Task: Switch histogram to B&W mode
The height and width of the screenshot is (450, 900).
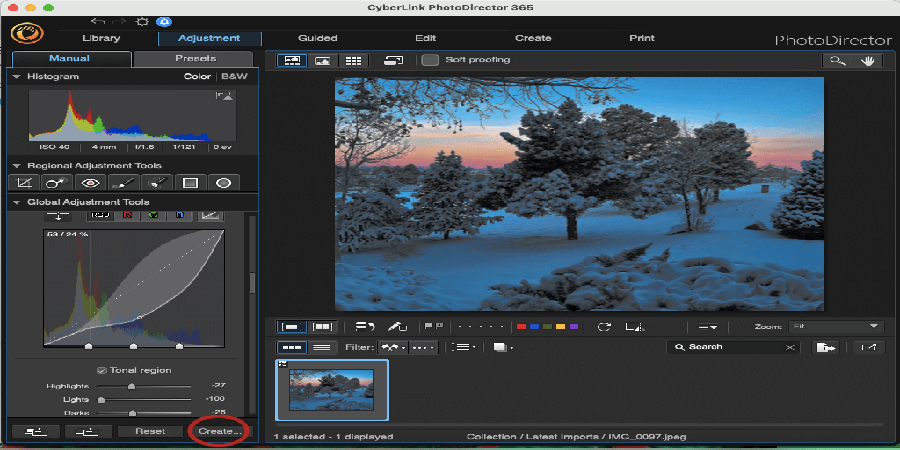Action: point(233,76)
